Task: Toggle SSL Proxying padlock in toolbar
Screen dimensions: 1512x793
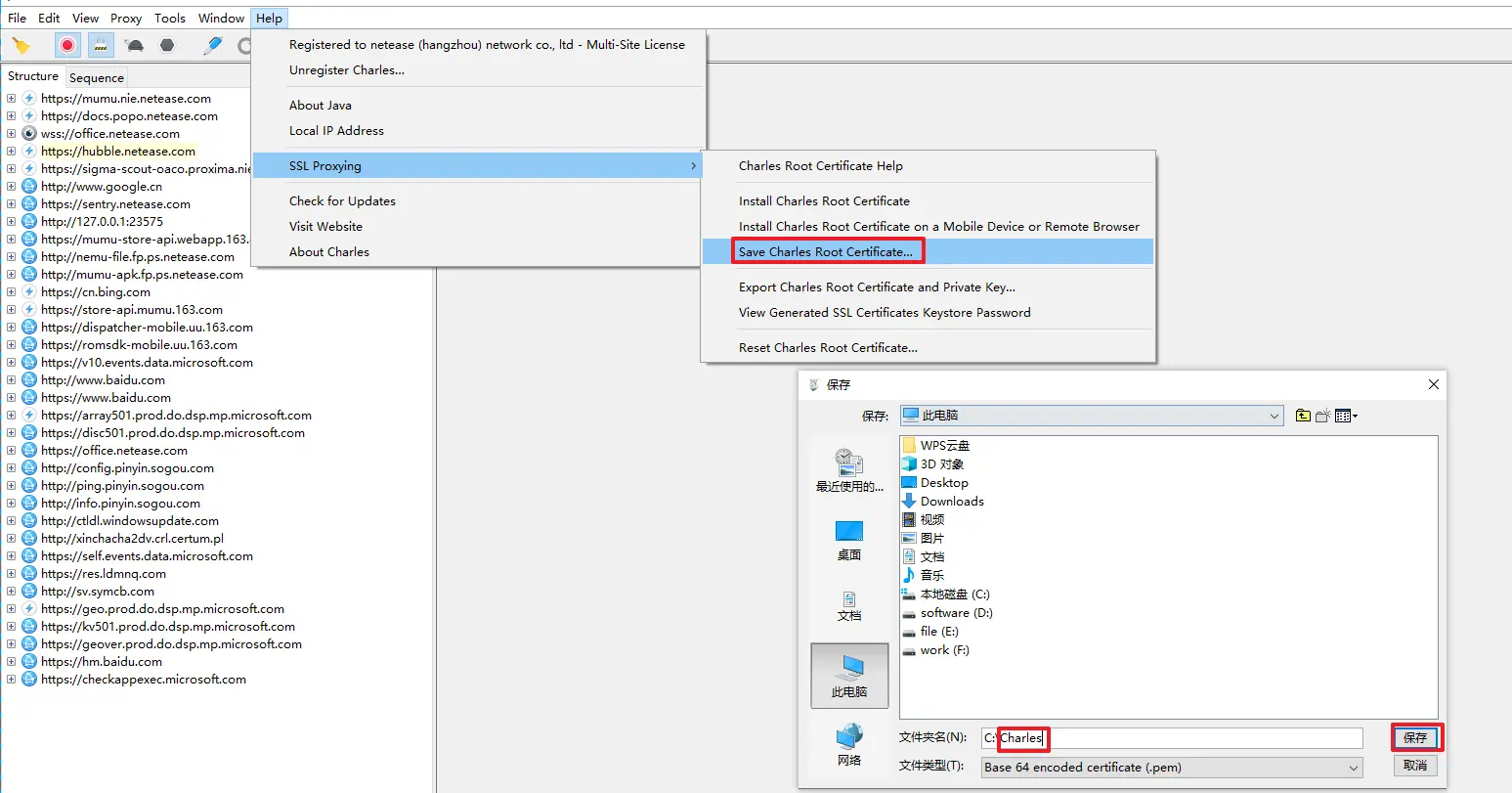Action: [x=101, y=45]
